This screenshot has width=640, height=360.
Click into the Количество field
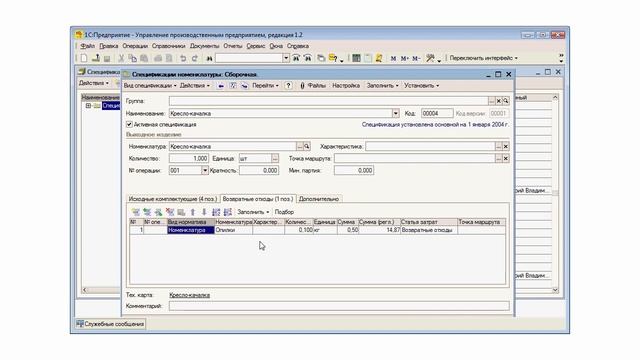(189, 158)
